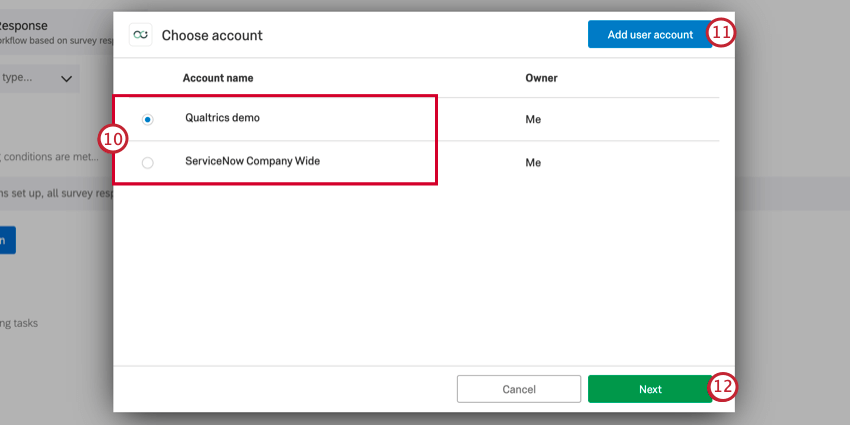Click the Account name column header
This screenshot has height=425, width=850.
(218, 78)
